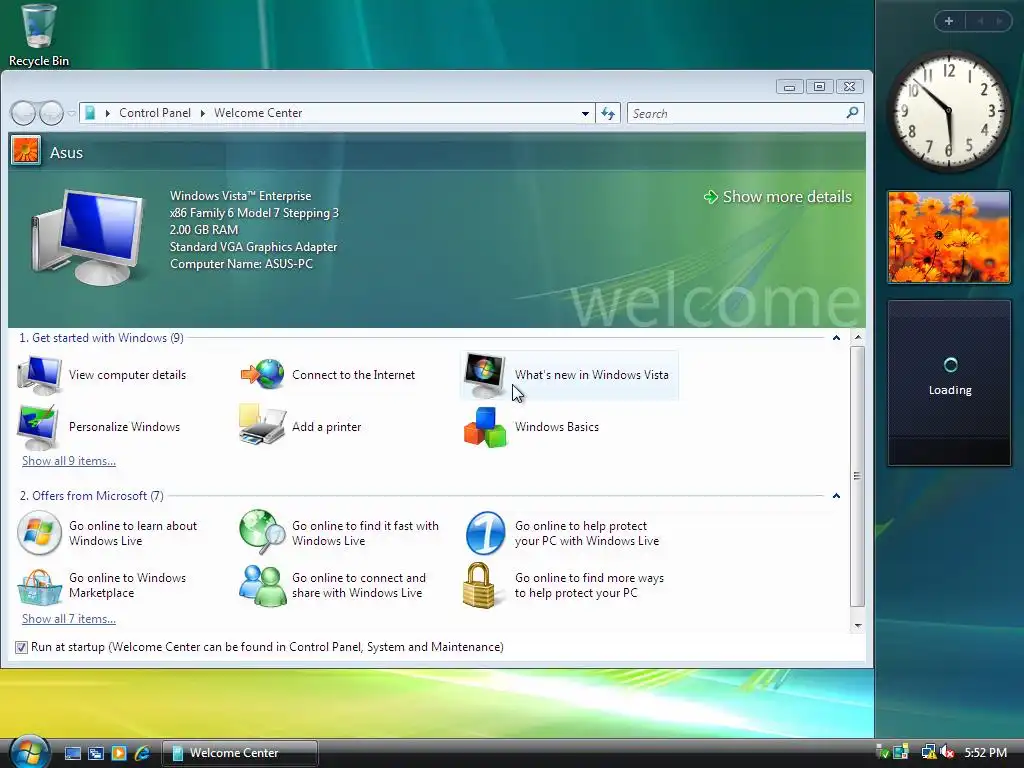This screenshot has height=768, width=1024.
Task: Launch Windows Media Player from Quick Launch
Action: [x=118, y=753]
